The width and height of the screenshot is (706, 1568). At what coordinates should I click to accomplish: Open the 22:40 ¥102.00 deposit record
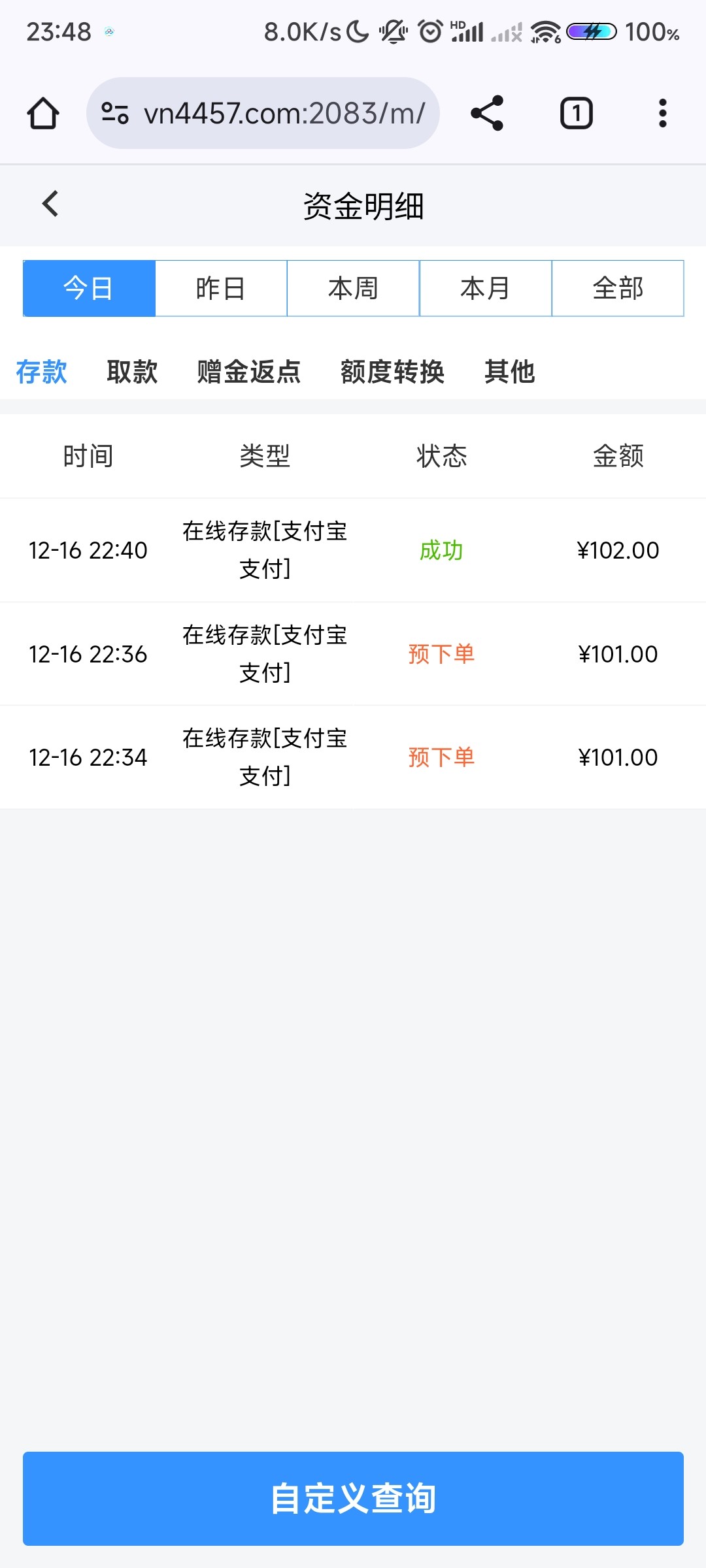(x=353, y=550)
